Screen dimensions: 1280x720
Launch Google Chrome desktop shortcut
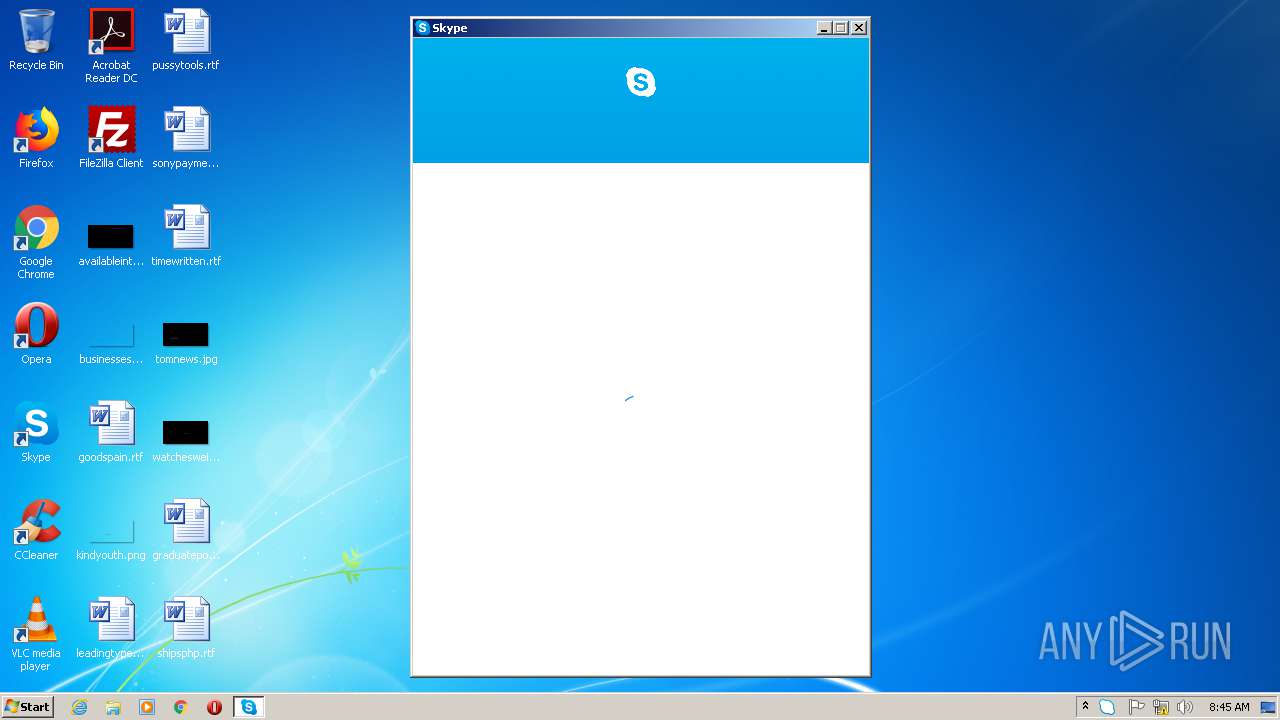point(36,242)
